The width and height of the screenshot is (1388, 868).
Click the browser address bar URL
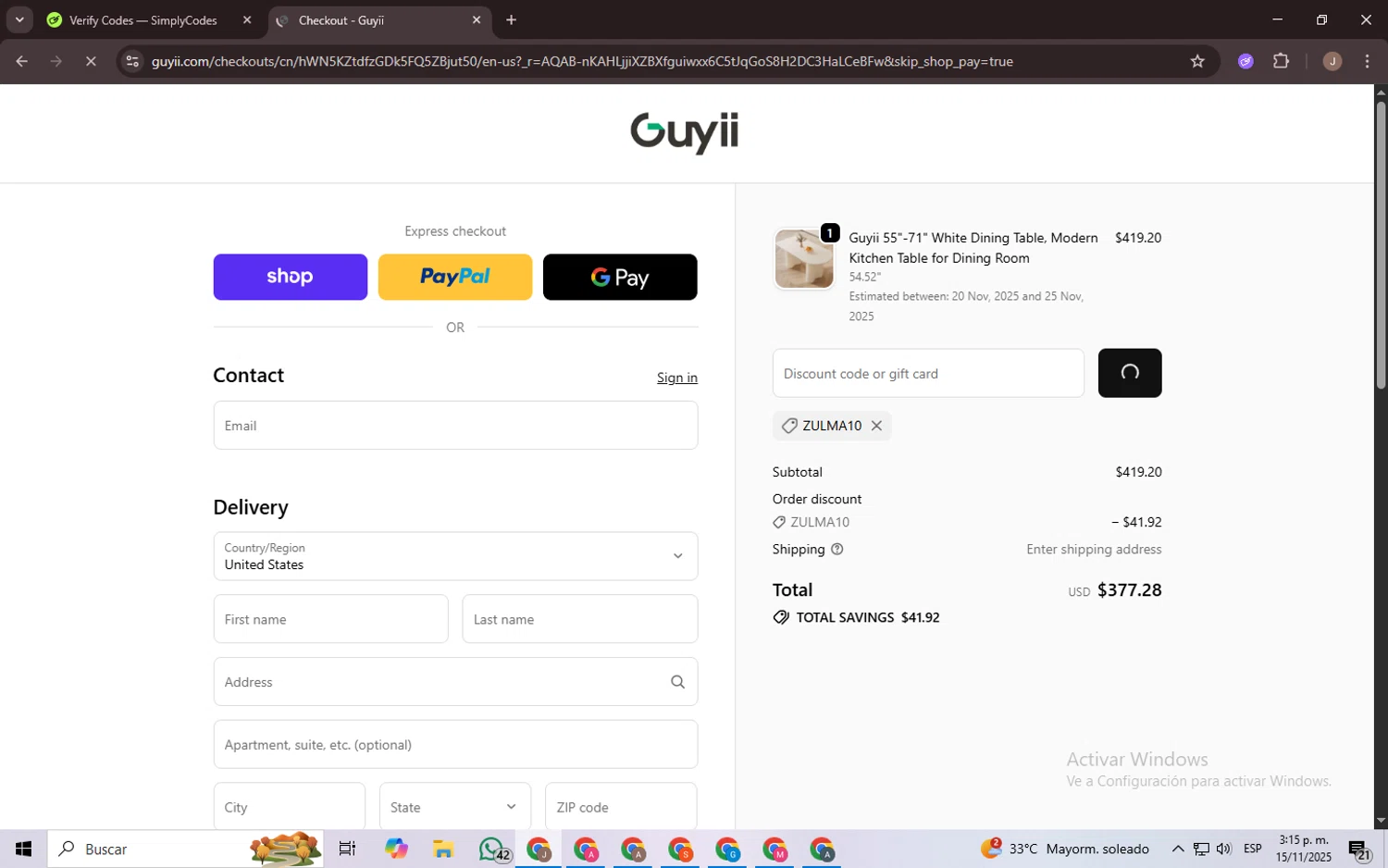click(x=582, y=61)
